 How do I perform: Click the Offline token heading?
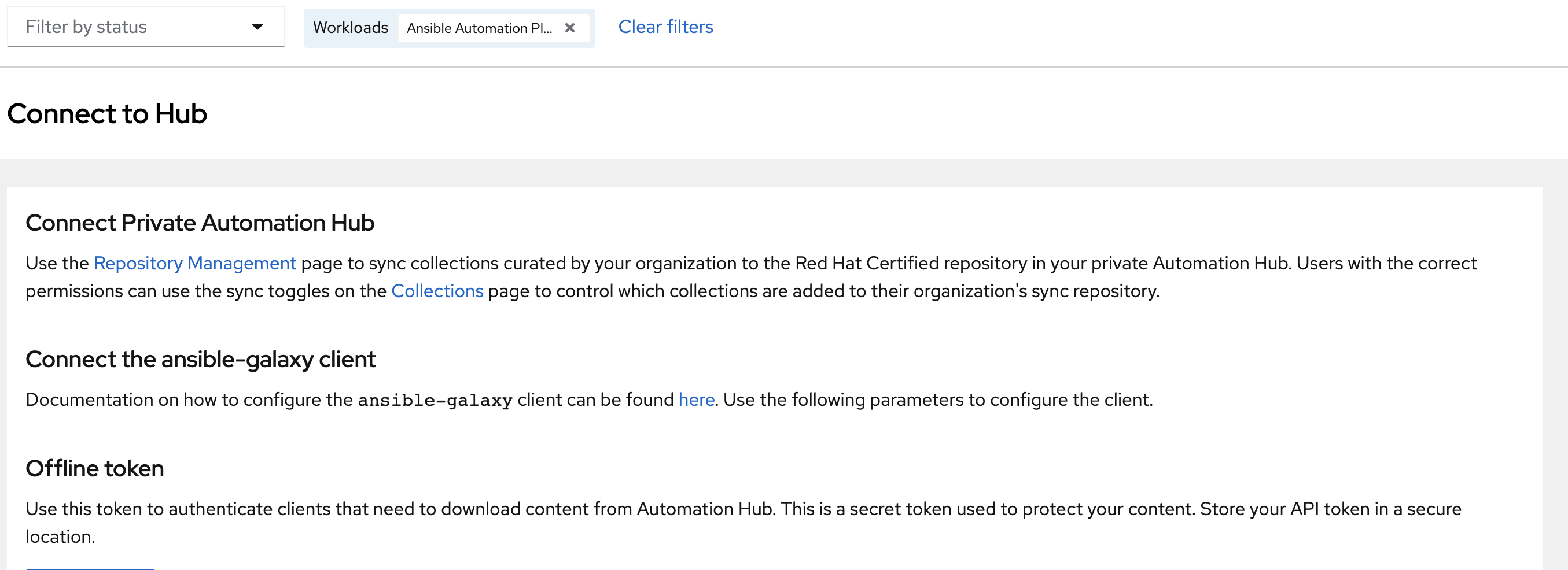[94, 468]
